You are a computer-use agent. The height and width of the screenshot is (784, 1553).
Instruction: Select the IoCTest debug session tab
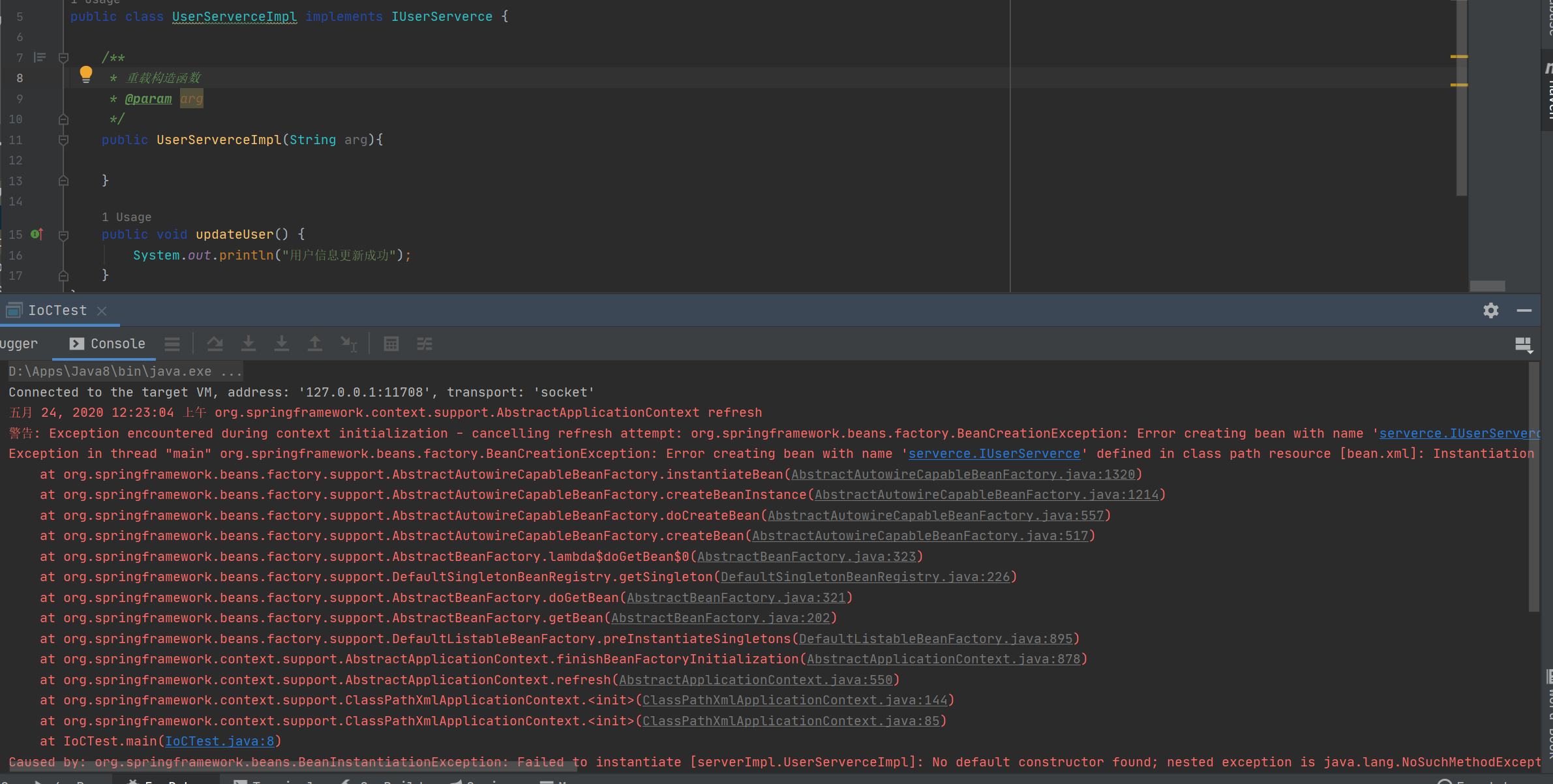57,310
